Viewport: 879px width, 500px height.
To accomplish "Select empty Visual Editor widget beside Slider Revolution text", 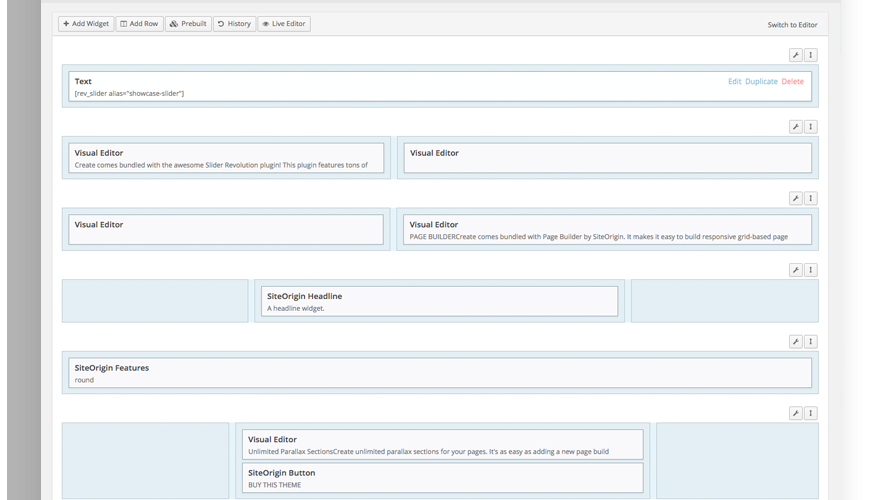I will [608, 158].
